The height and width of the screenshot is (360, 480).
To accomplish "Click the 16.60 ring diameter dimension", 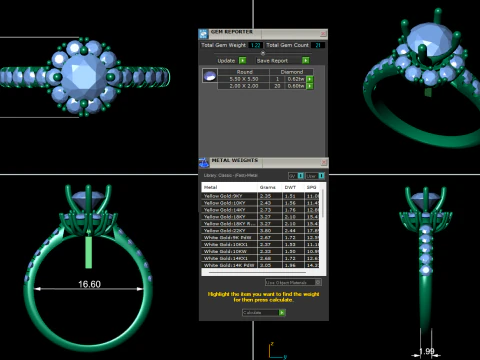I will 89,284.
